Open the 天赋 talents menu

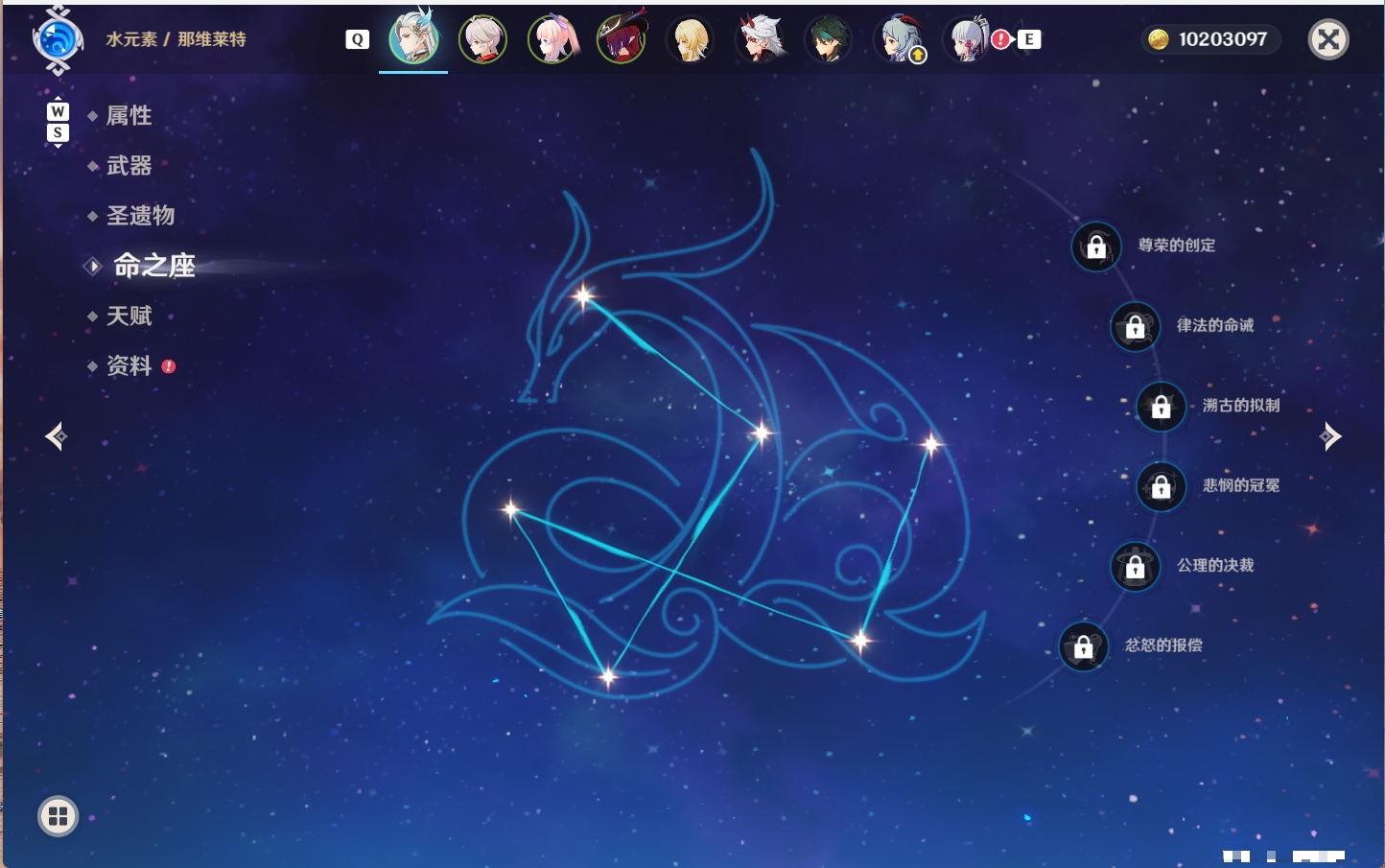tap(129, 316)
